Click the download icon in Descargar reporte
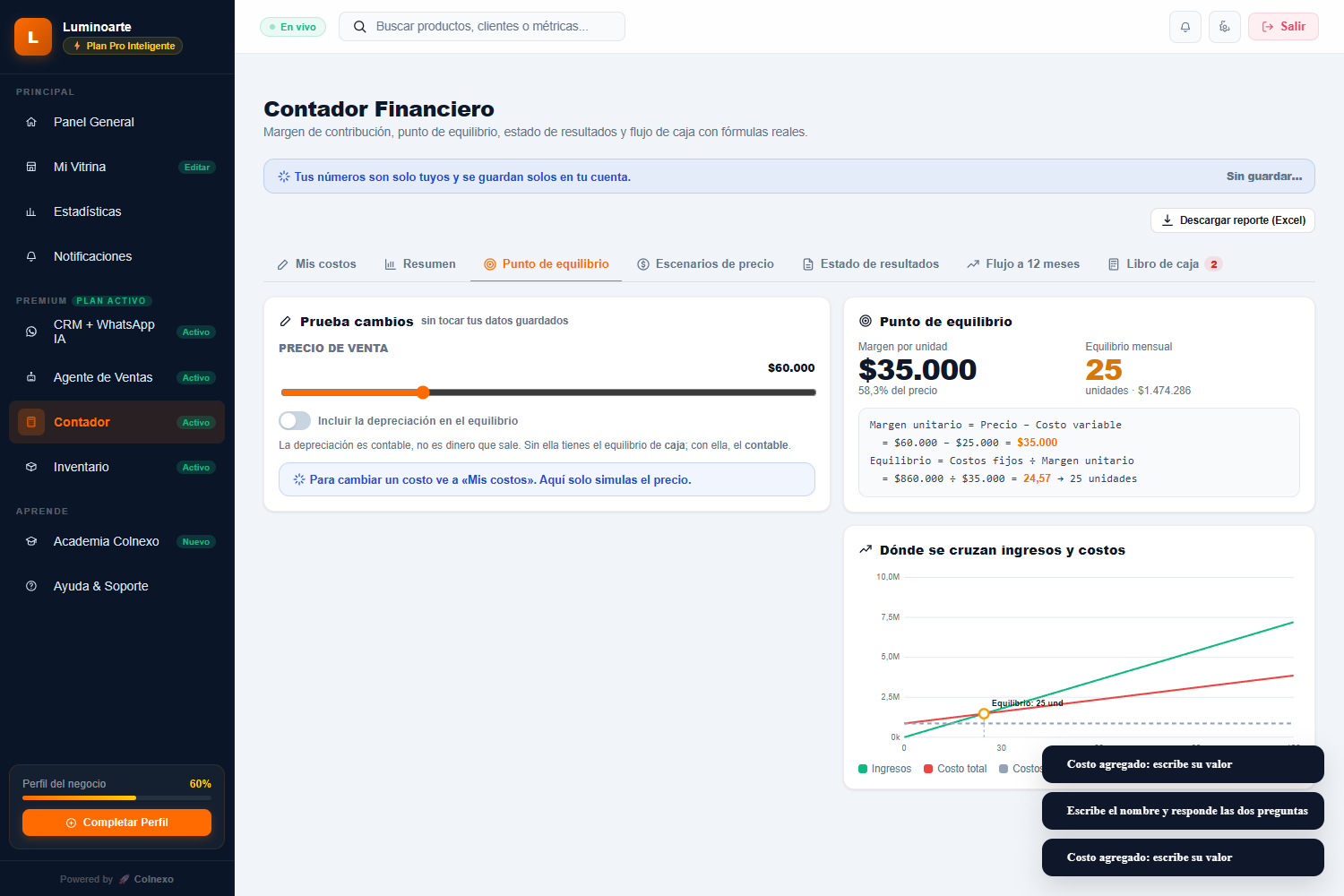Viewport: 1344px width, 896px height. click(x=1167, y=220)
